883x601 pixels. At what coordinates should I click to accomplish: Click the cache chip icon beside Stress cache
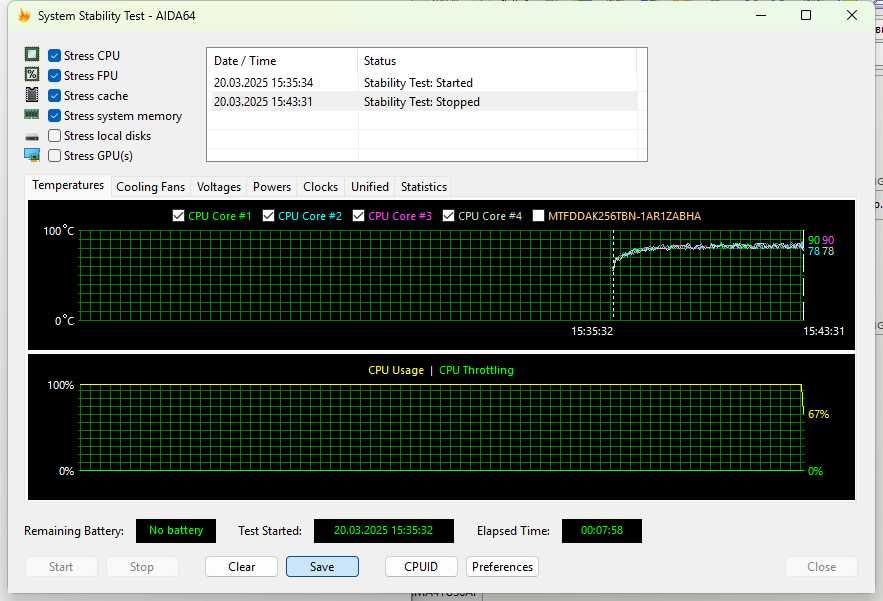(x=32, y=95)
